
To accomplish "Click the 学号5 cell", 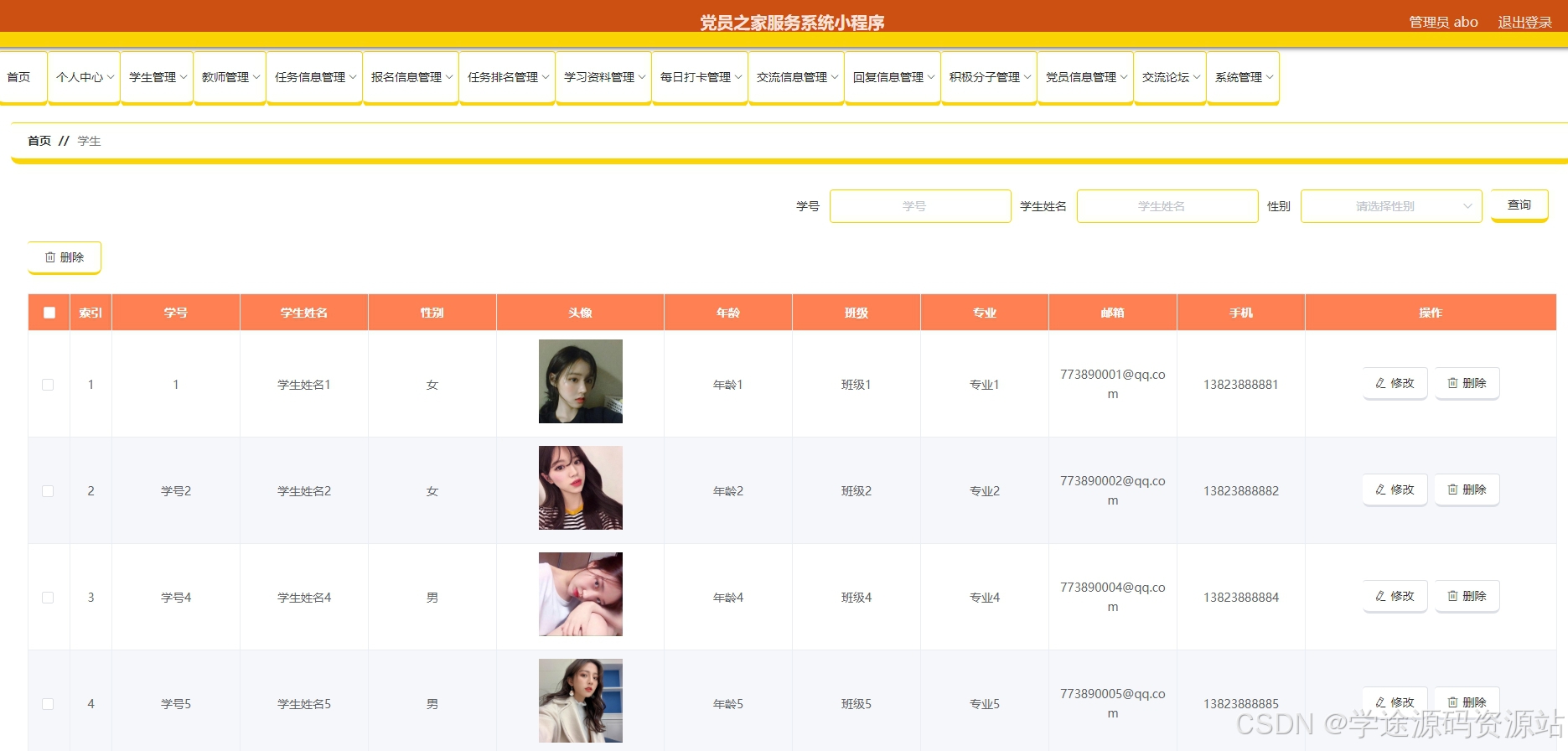I will click(176, 704).
